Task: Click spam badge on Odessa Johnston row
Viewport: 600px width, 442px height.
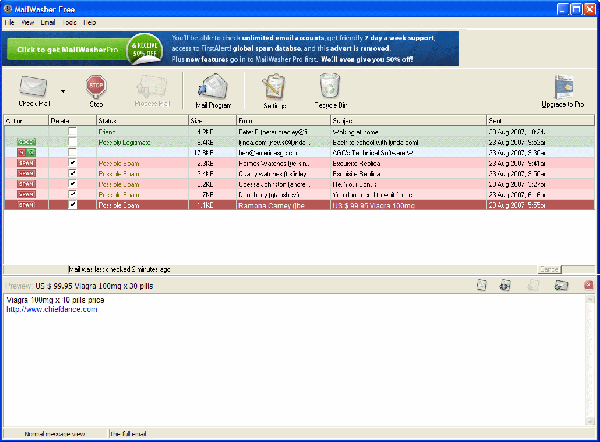Action: 26,184
